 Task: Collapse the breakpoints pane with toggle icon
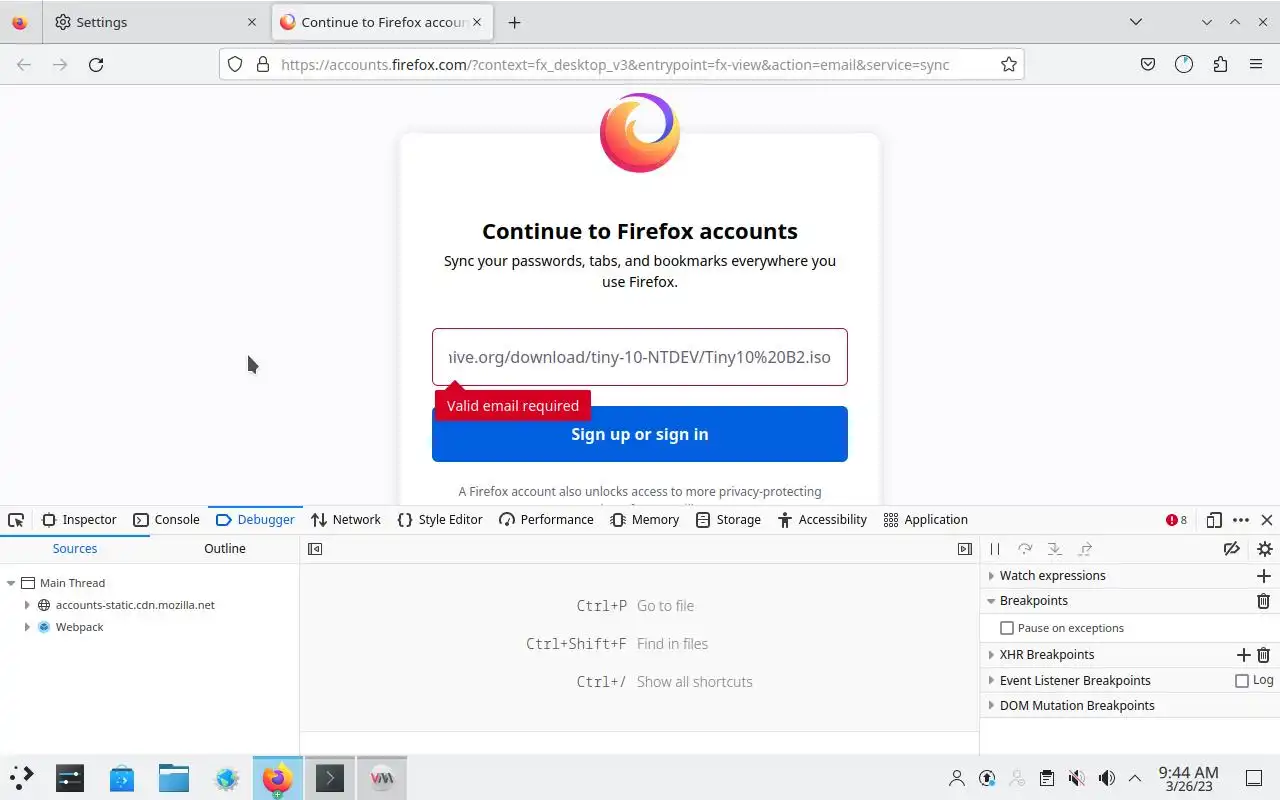tap(965, 549)
